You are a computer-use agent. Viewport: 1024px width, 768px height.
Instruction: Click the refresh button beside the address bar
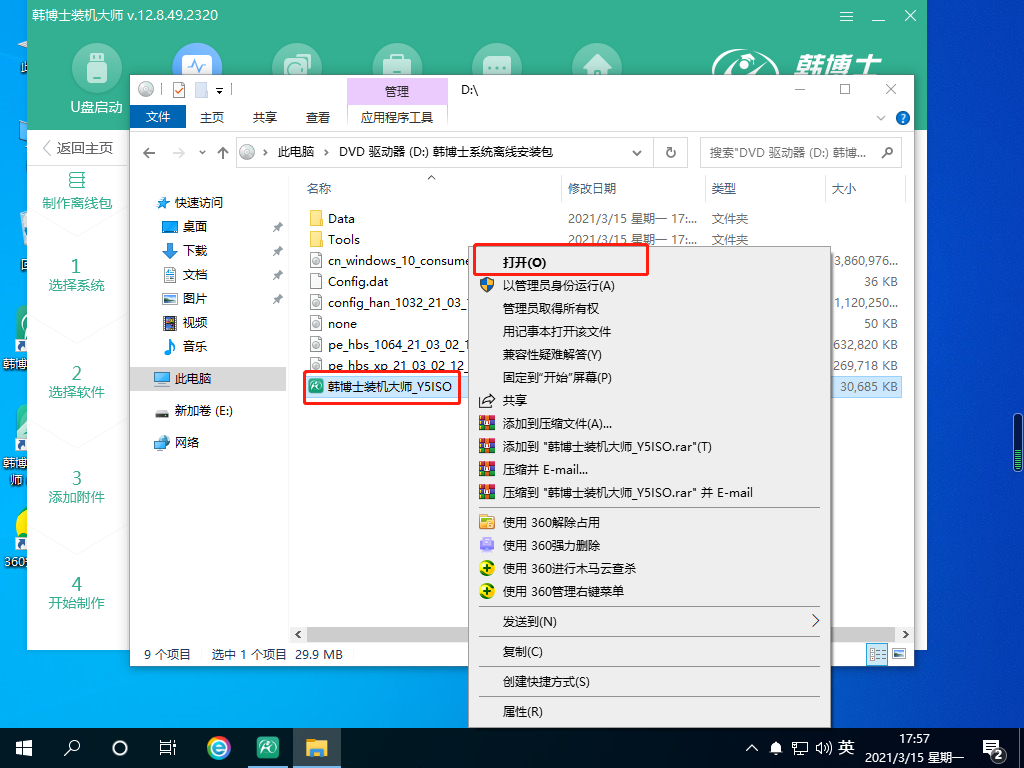[x=669, y=153]
